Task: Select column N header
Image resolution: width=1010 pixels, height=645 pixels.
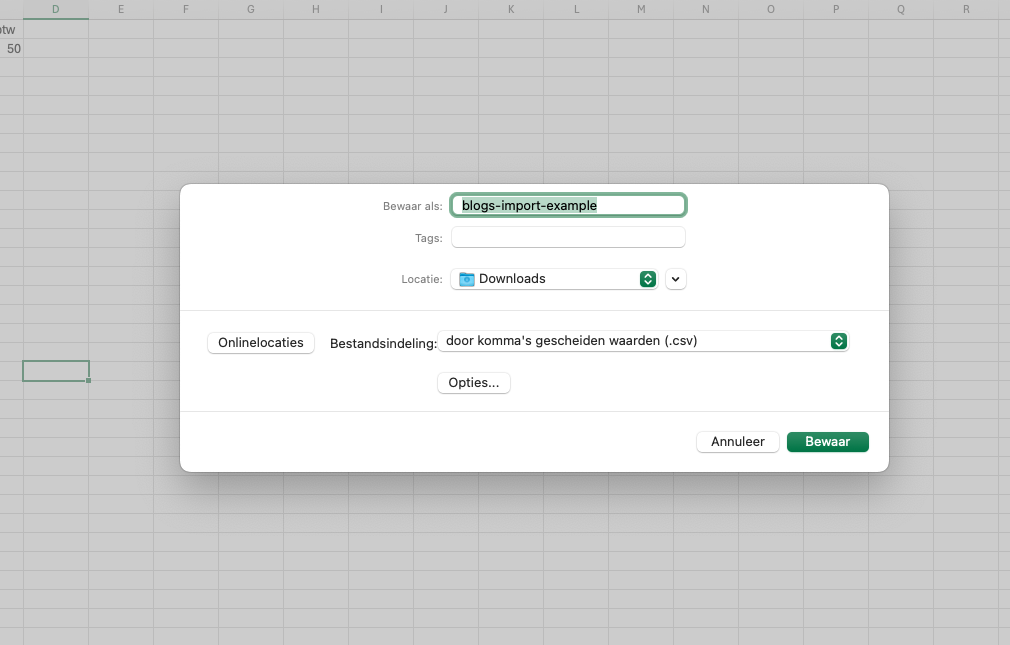Action: pos(705,9)
